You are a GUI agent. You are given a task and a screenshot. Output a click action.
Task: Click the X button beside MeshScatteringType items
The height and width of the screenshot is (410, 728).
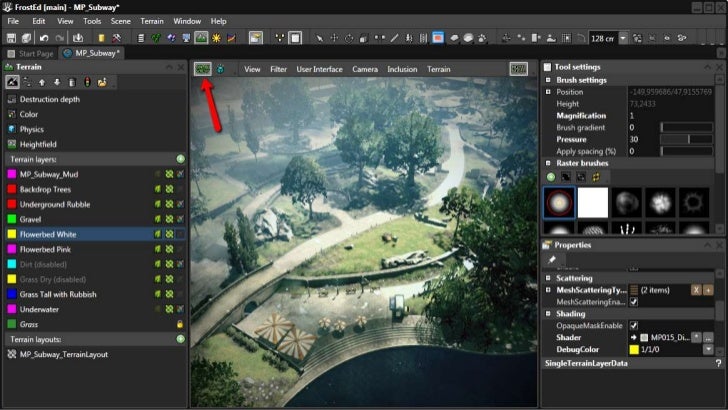pyautogui.click(x=696, y=290)
